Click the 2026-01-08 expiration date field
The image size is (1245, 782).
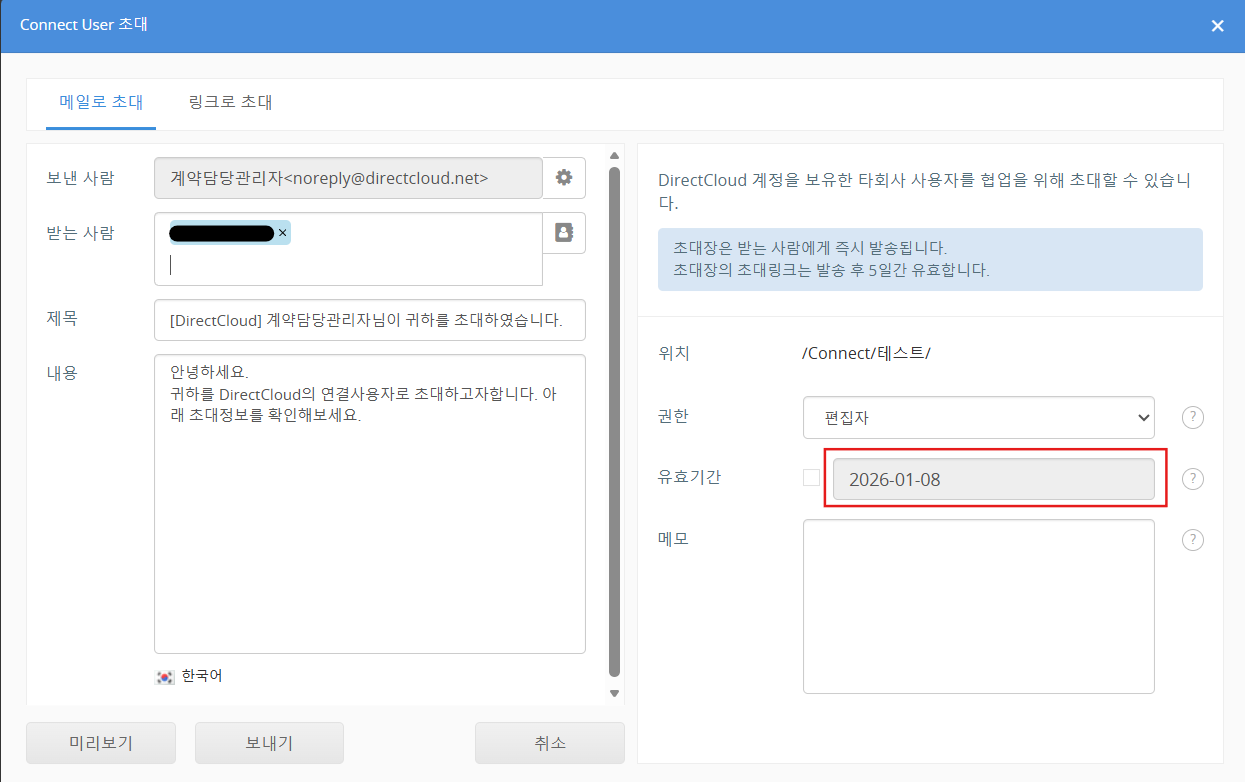993,479
